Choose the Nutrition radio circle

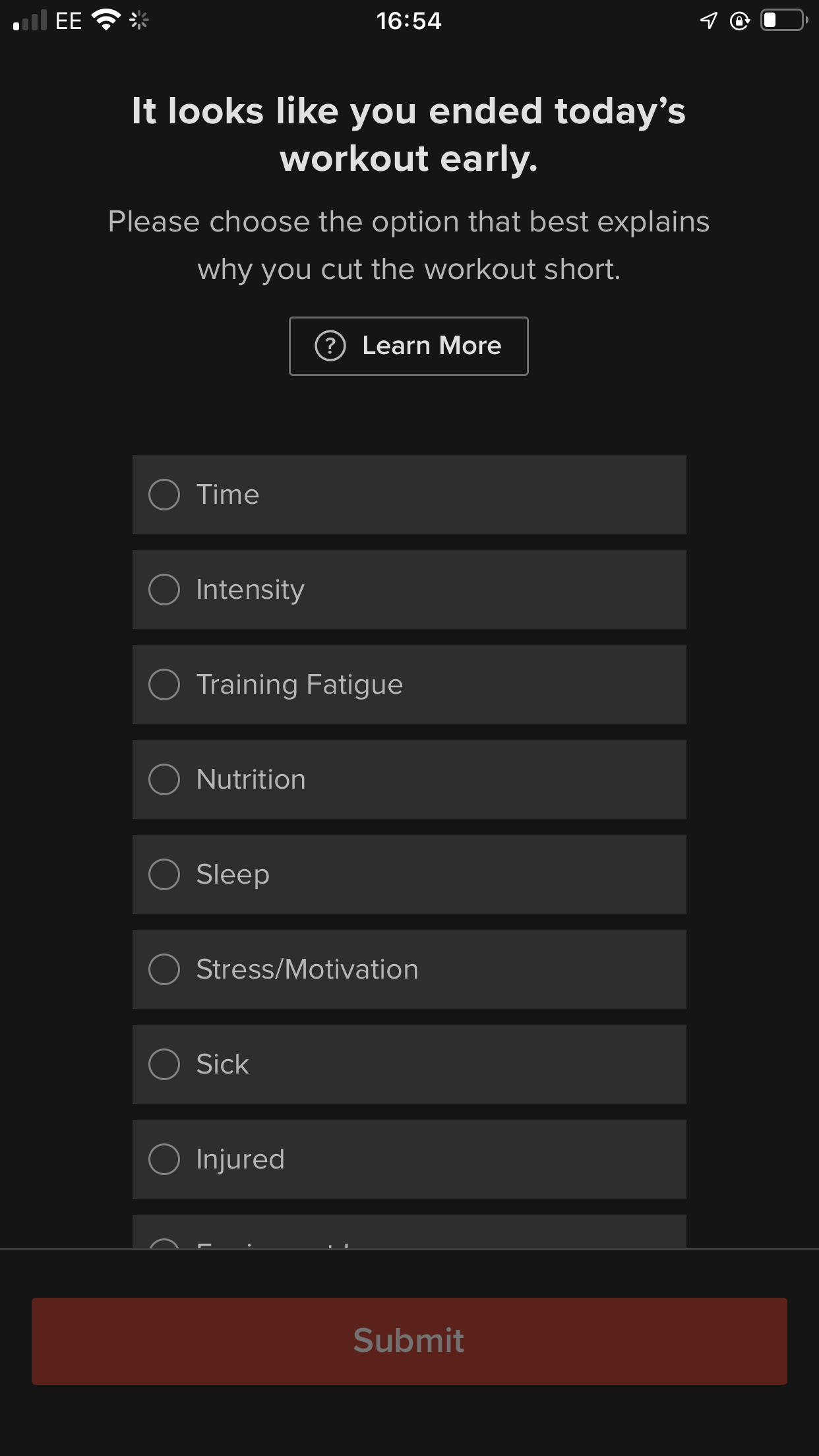[164, 779]
